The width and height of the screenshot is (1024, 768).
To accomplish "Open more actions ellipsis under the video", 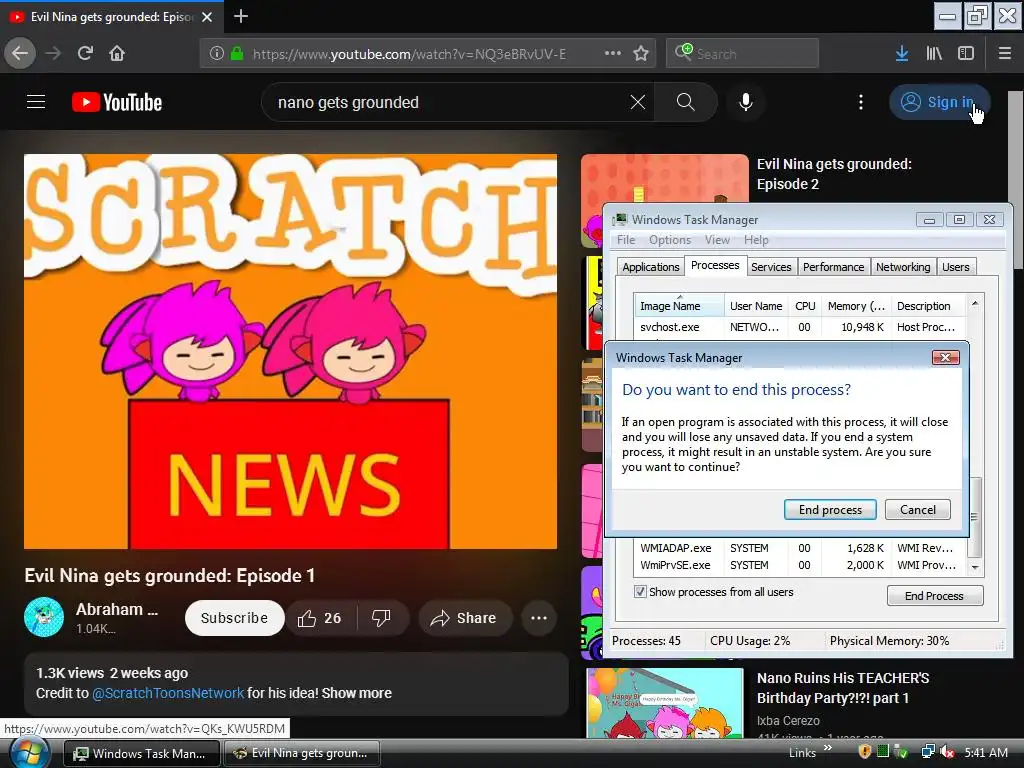I will pyautogui.click(x=539, y=618).
